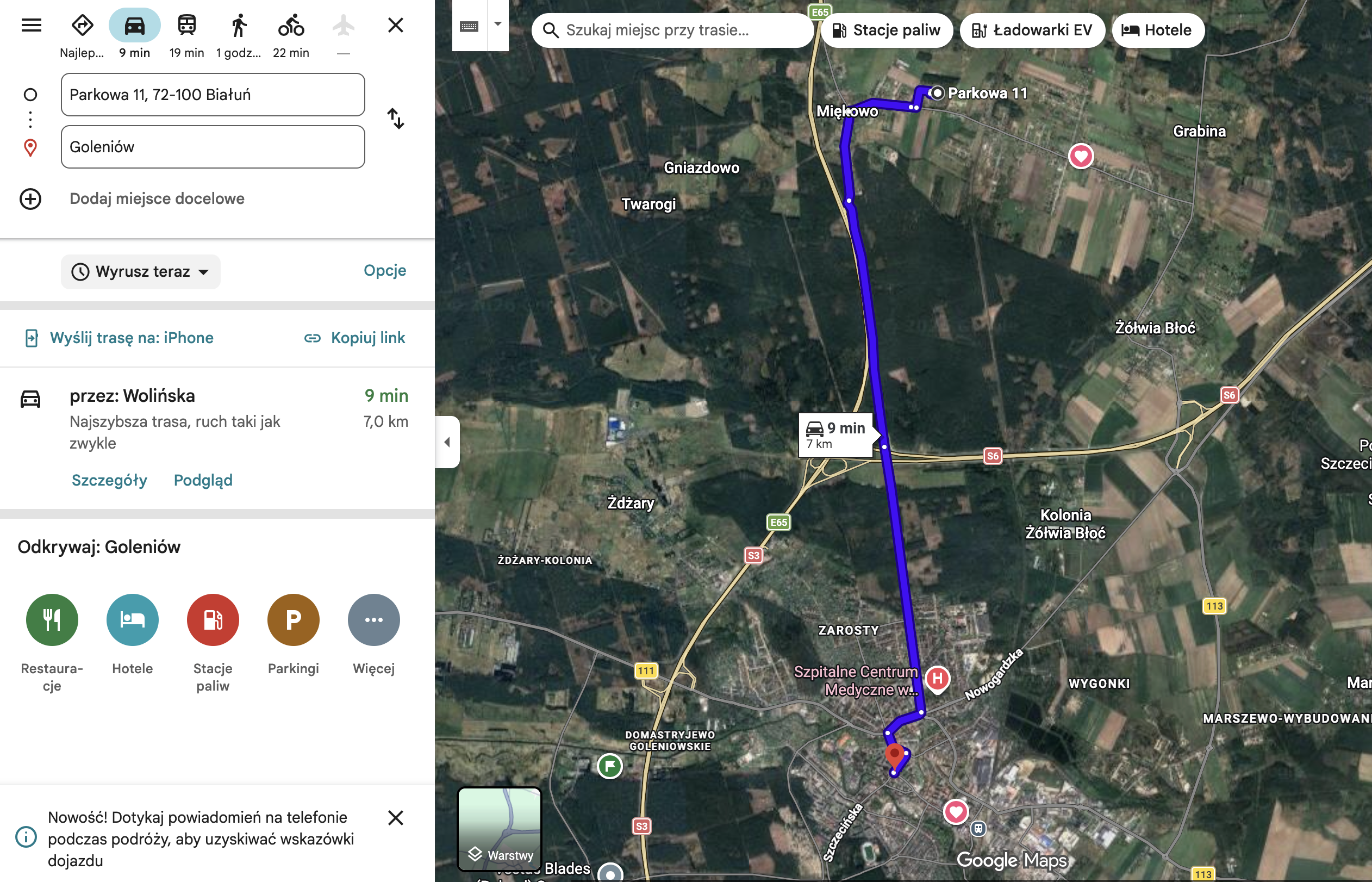Viewport: 1372px width, 882px height.
Task: Select the cycling travel mode
Action: (x=291, y=25)
